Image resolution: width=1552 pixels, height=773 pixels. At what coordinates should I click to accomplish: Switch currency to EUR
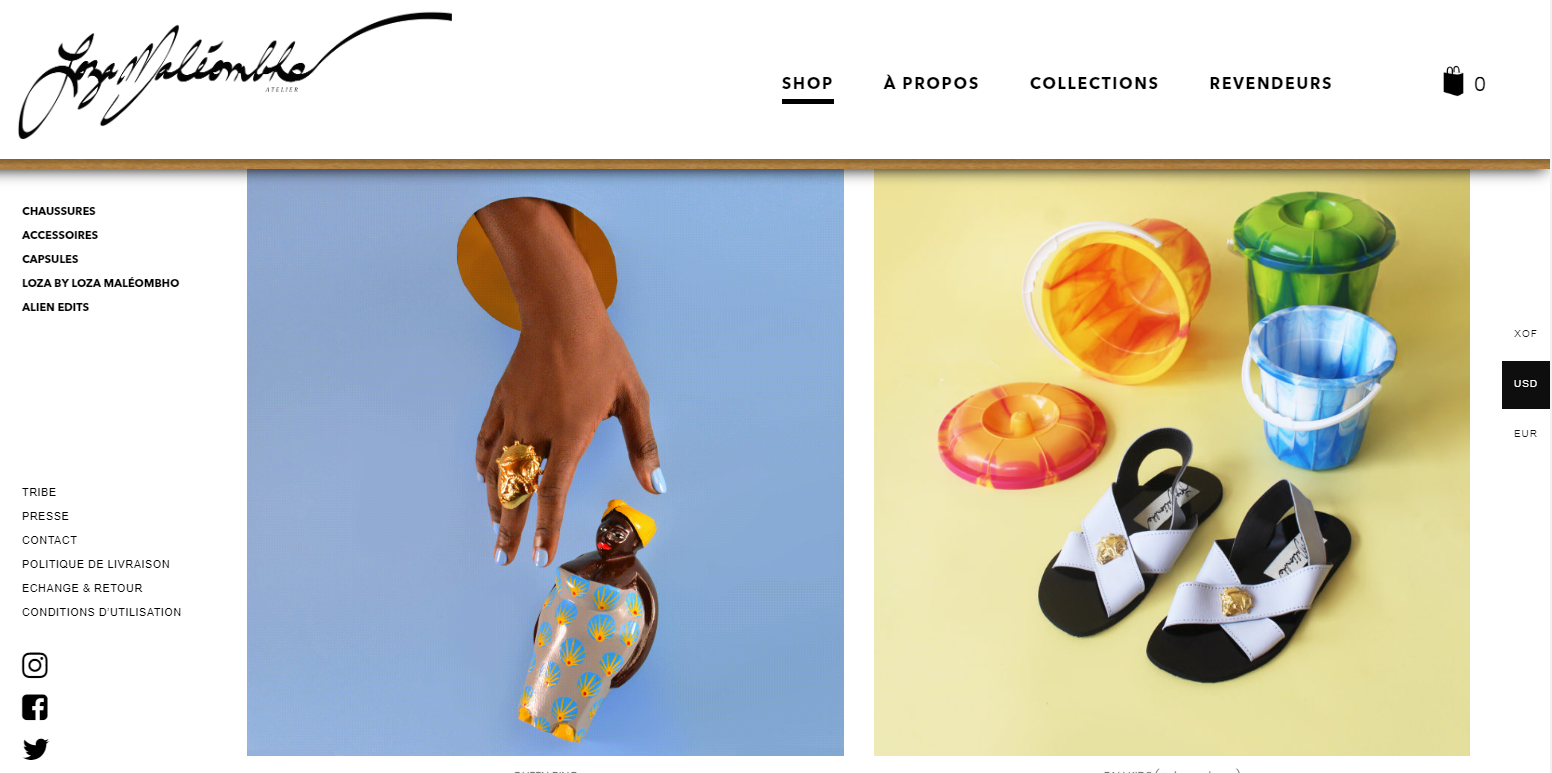[1525, 434]
